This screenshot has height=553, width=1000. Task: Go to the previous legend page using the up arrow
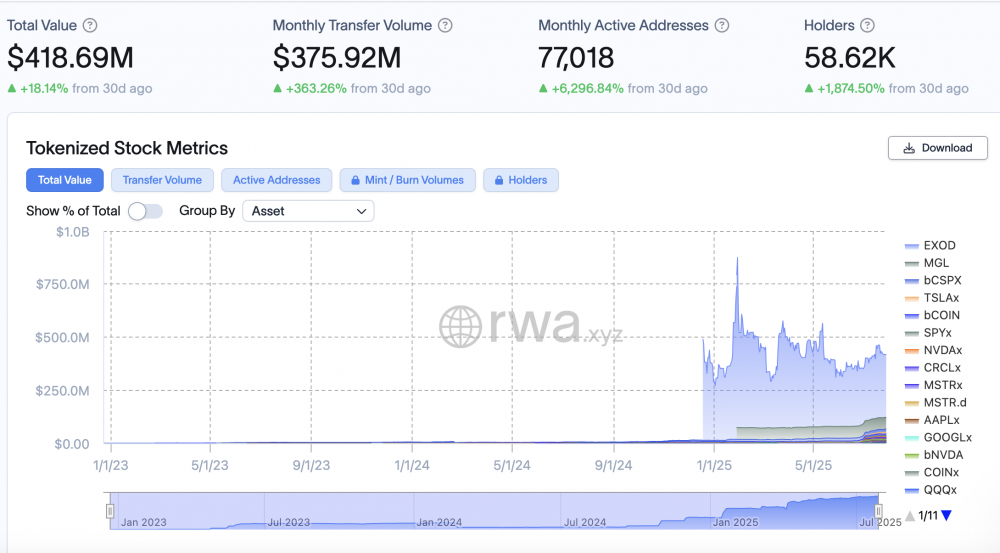910,515
